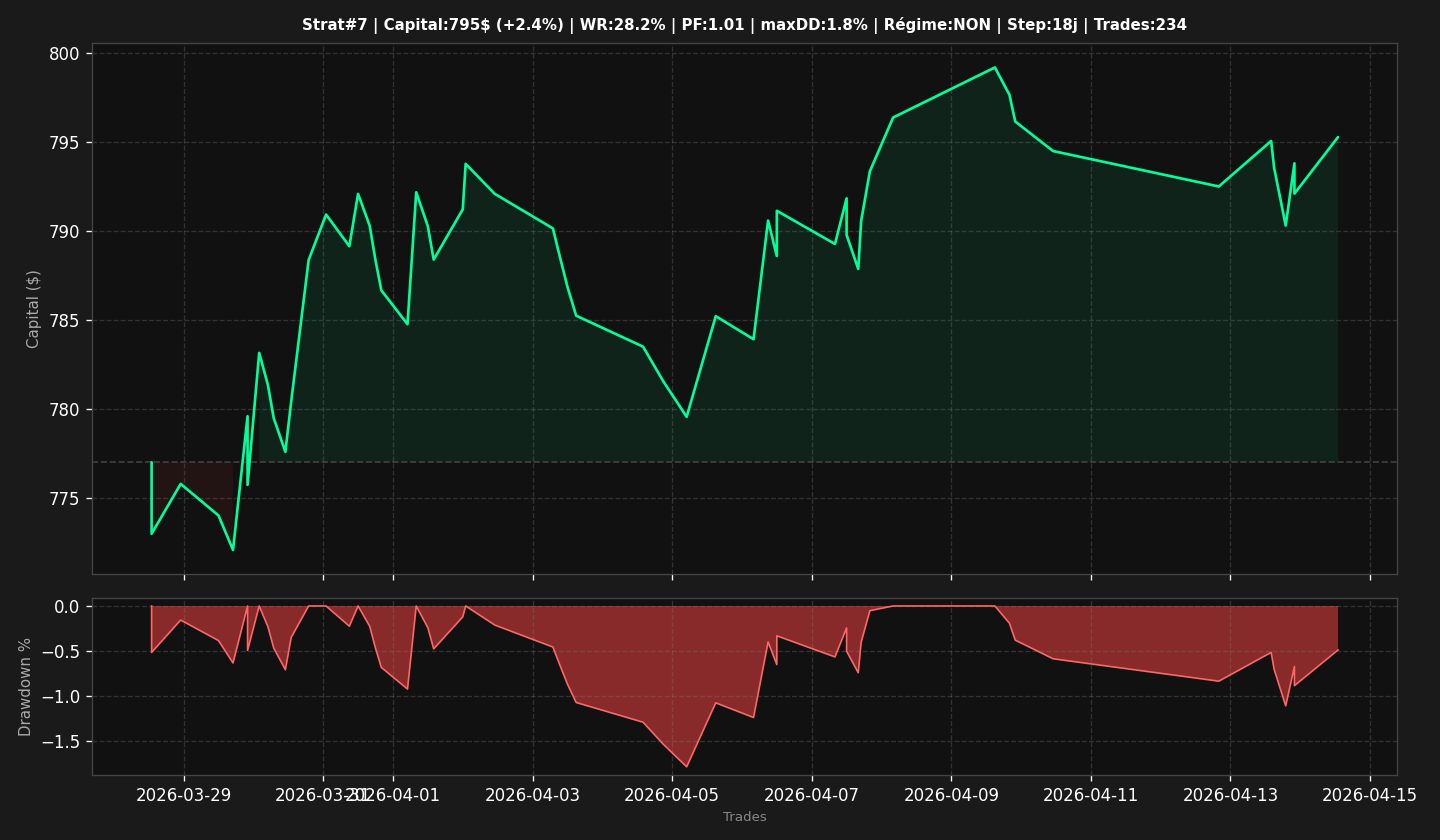Select the 2026-03-29 date tick label
Screen dimensions: 1440x840
(184, 795)
